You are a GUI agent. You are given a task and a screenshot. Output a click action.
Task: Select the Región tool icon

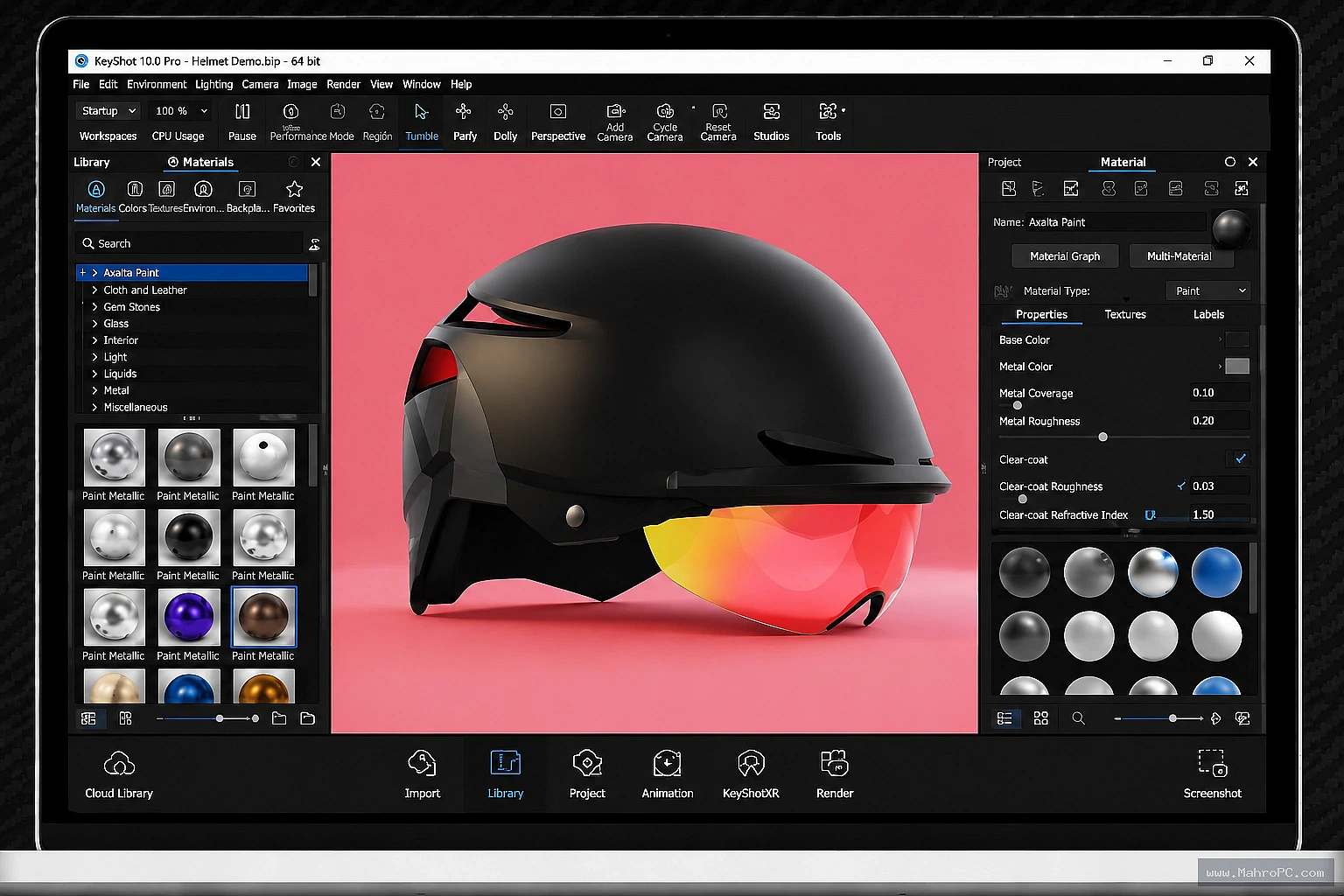377,112
